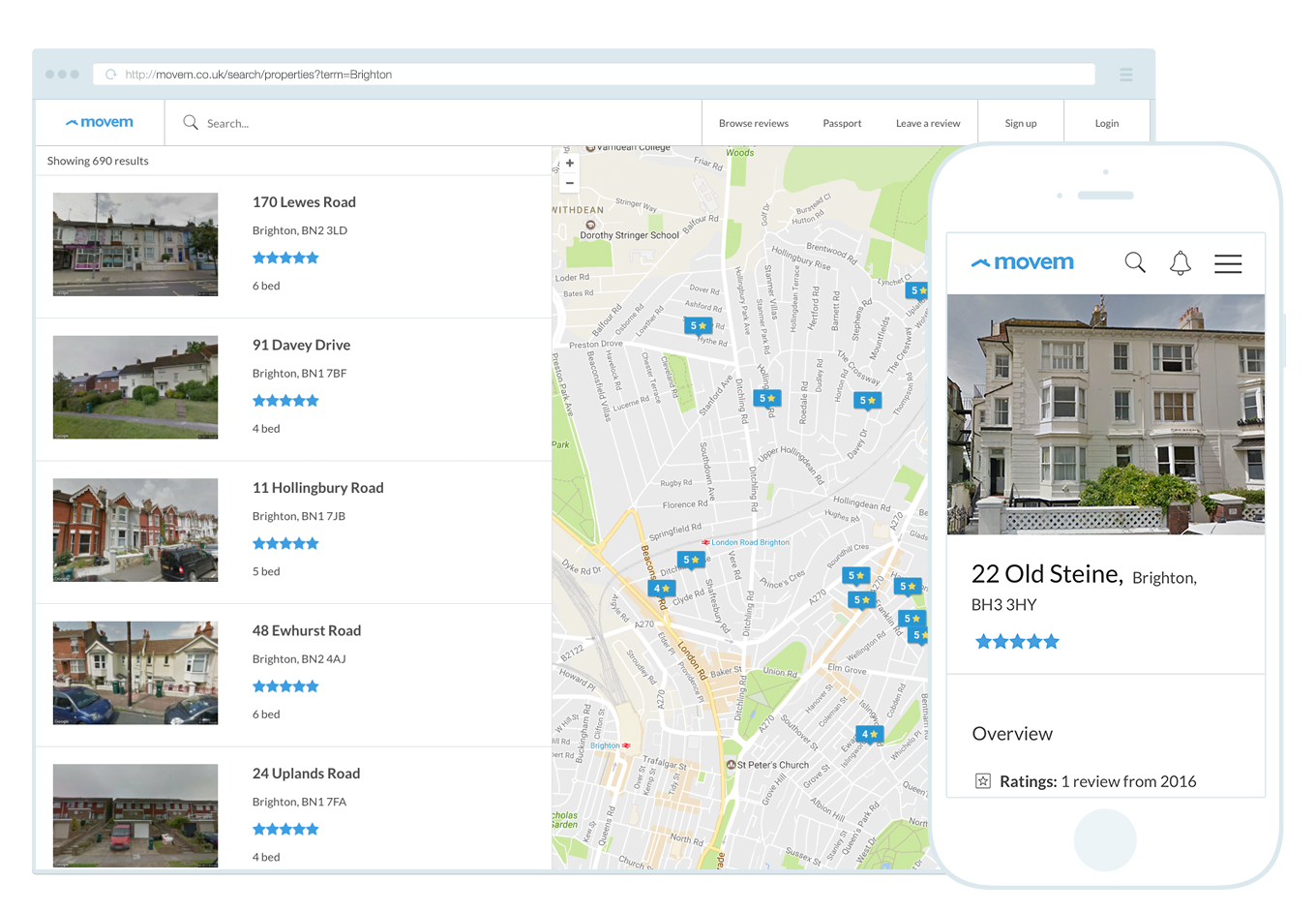Click star rating of 170 Lewes Road
1316x912 pixels.
285,258
